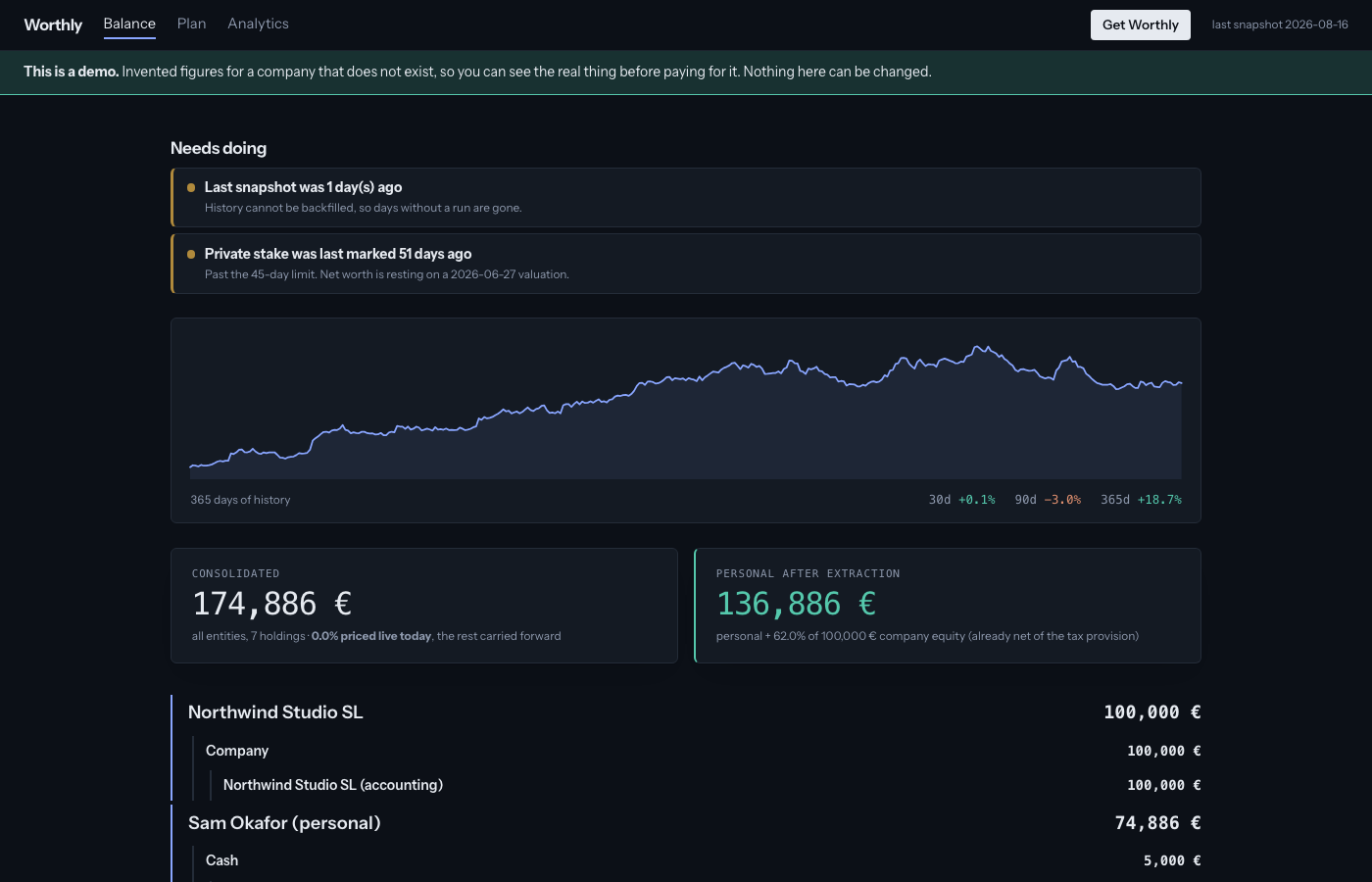1372x882 pixels.
Task: Click the Get Worthly button
Action: 1140,24
